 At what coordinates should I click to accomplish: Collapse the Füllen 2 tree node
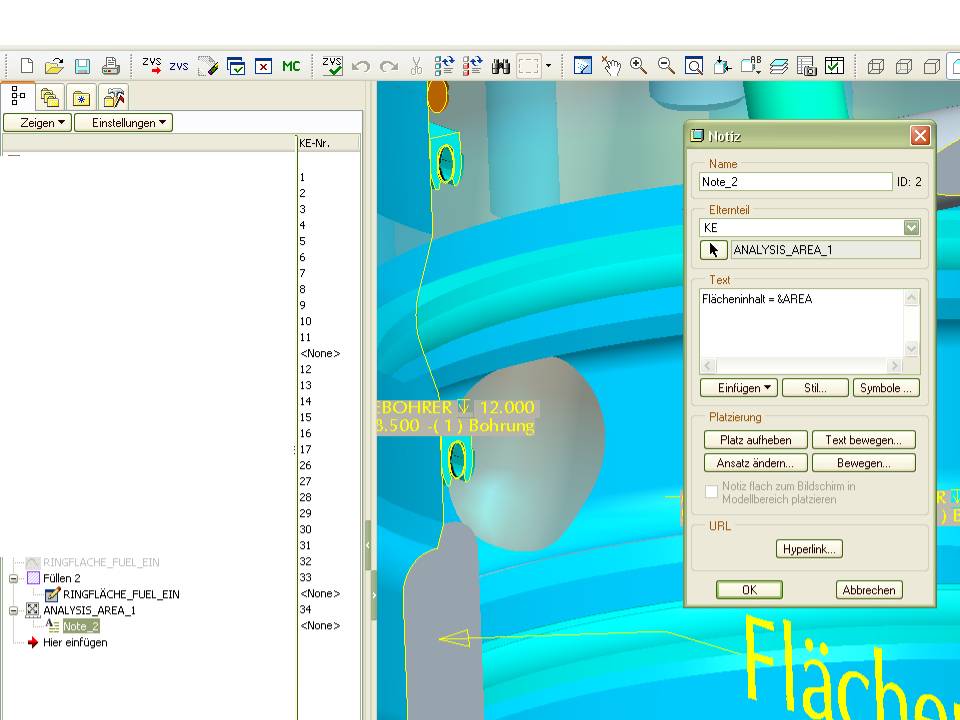click(x=13, y=578)
